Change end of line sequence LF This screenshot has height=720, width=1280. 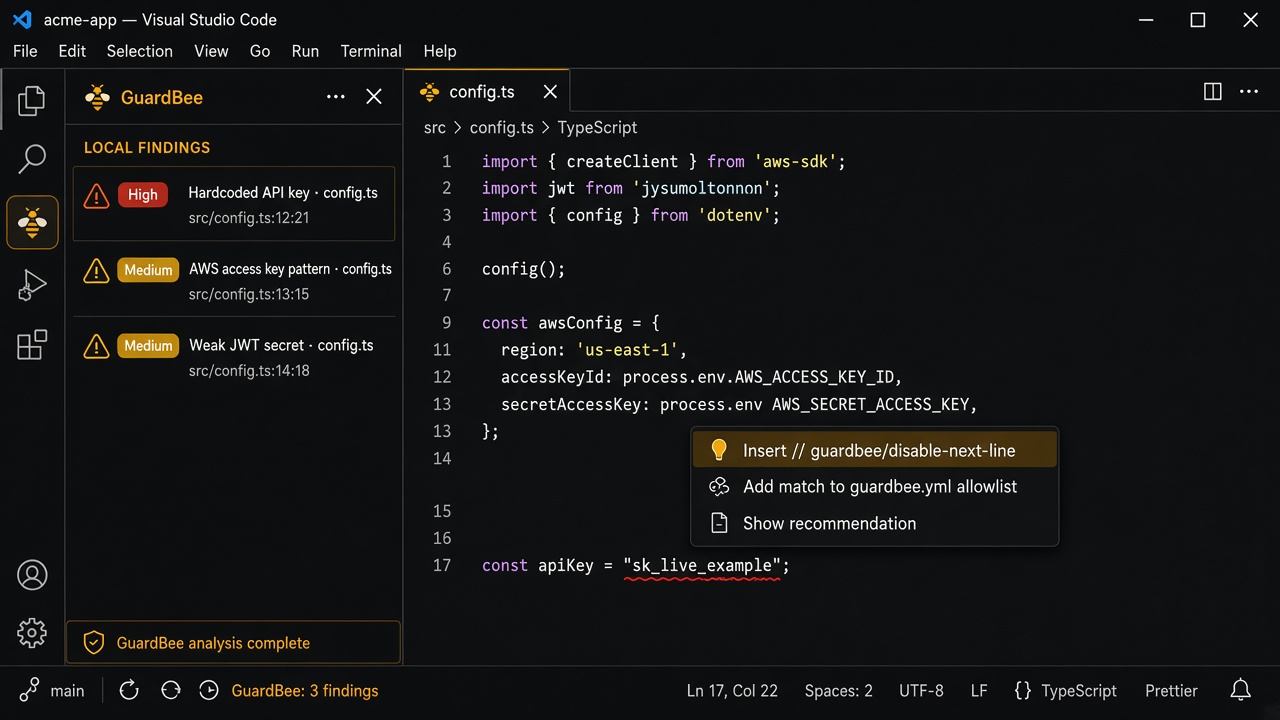[x=979, y=691]
